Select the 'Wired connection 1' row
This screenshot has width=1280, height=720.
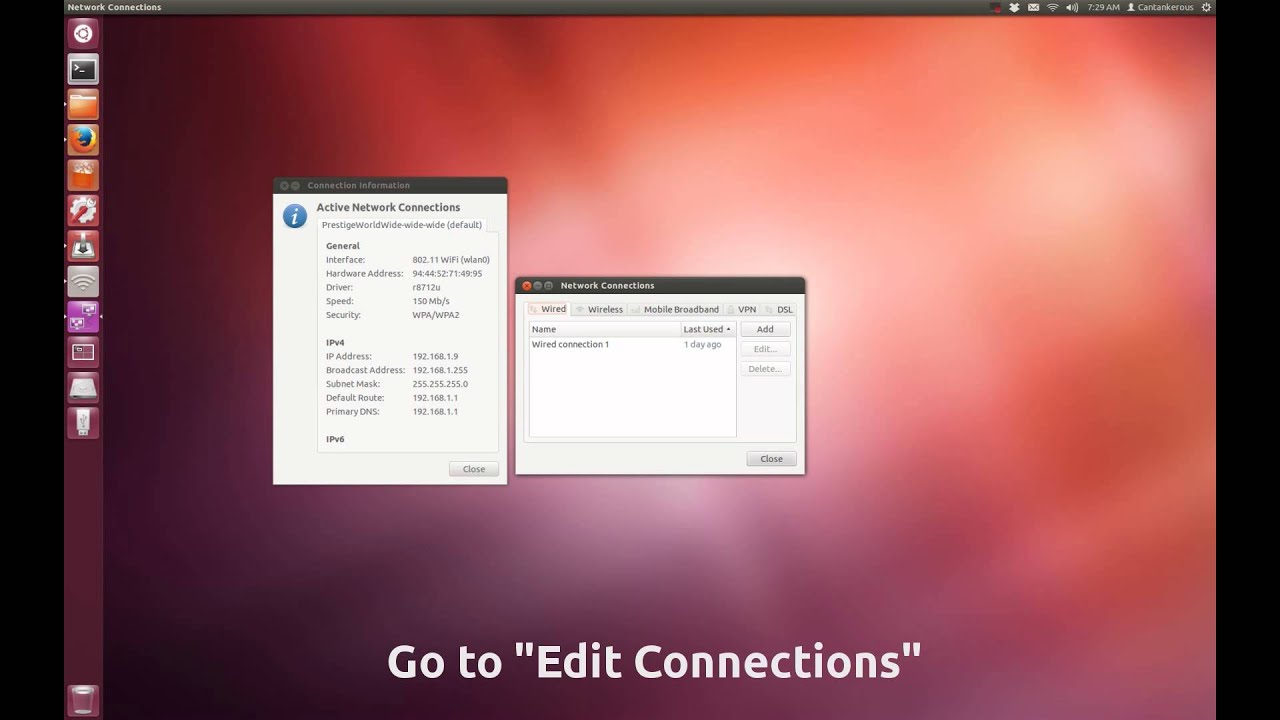click(x=632, y=344)
